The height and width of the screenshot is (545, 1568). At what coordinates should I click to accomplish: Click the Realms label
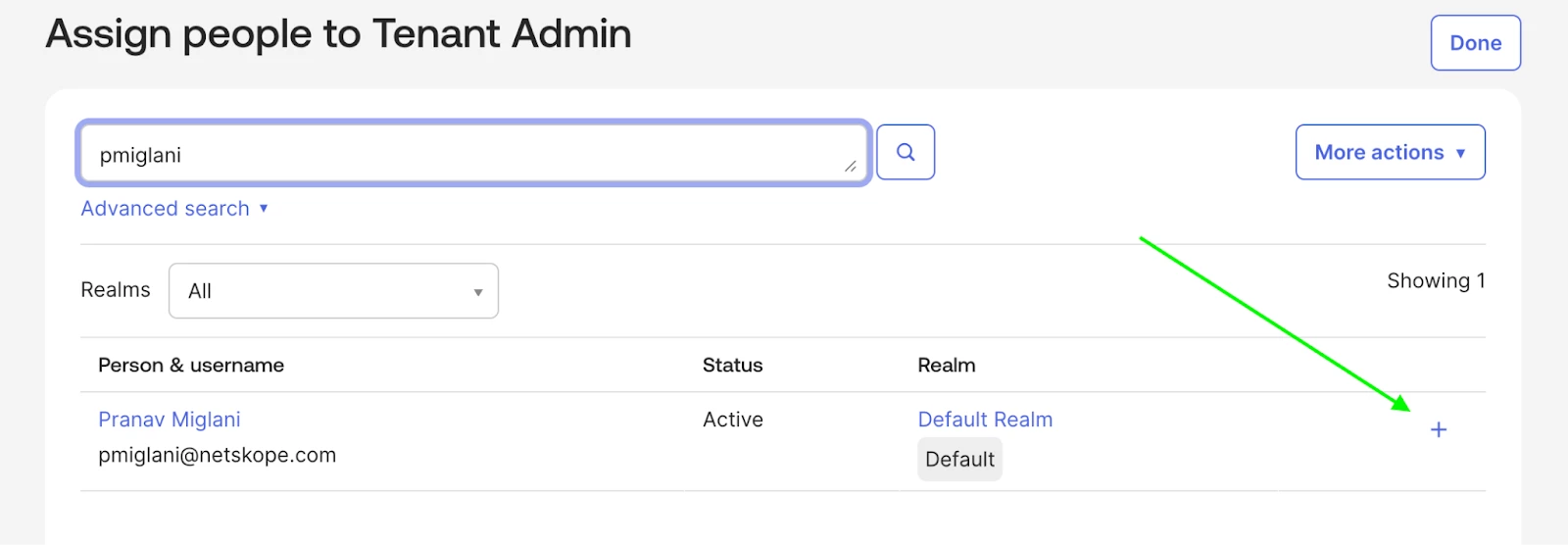coord(116,290)
